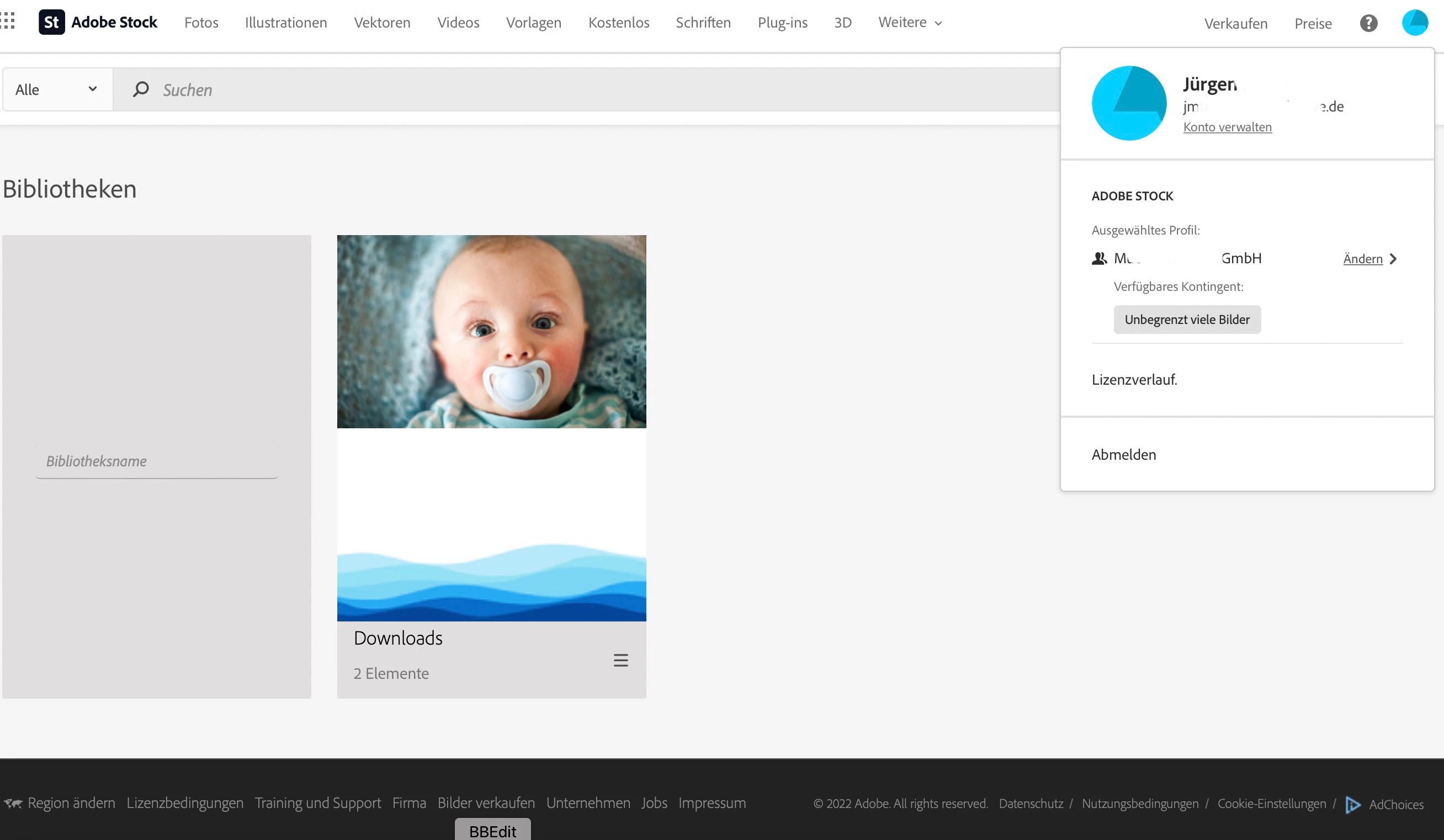The image size is (1444, 840).
Task: Open the baby photo thumbnail
Action: tap(491, 331)
